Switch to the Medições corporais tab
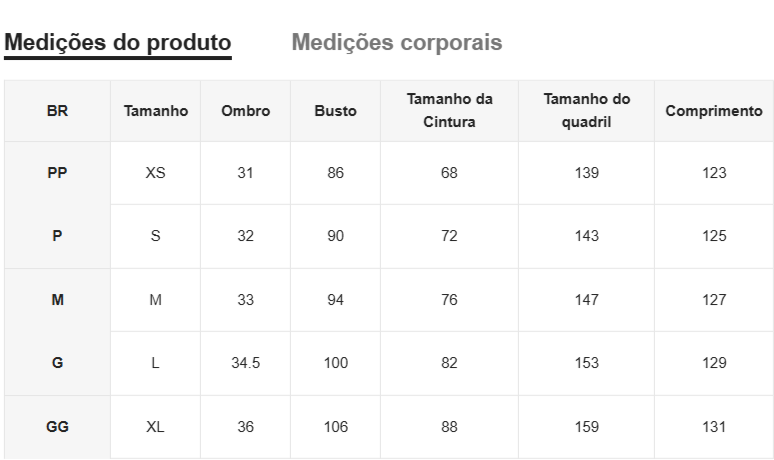This screenshot has width=774, height=460. pos(397,43)
